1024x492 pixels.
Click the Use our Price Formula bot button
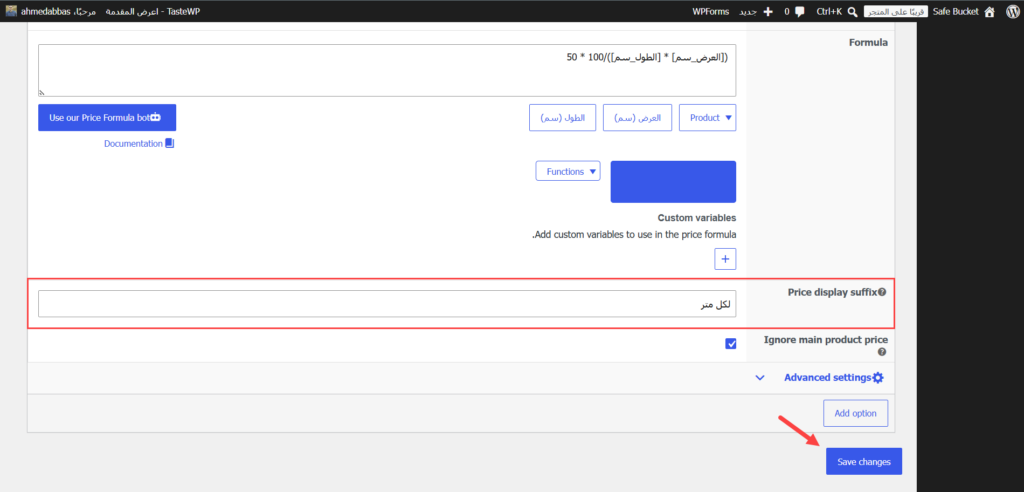107,118
